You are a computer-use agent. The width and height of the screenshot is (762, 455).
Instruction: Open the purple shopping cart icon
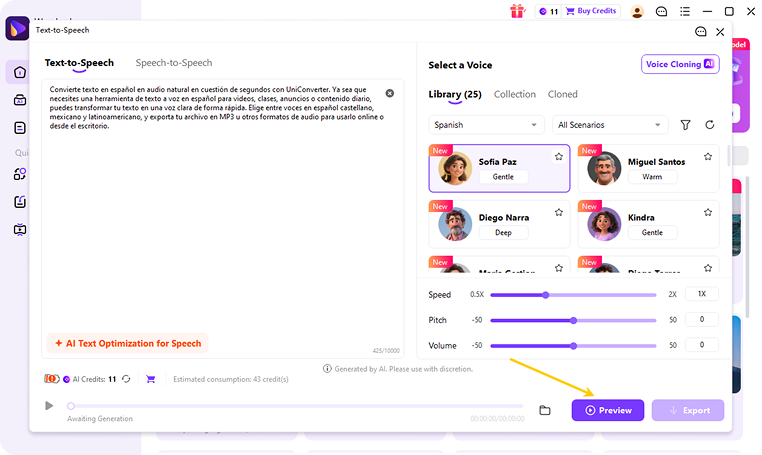pos(151,379)
